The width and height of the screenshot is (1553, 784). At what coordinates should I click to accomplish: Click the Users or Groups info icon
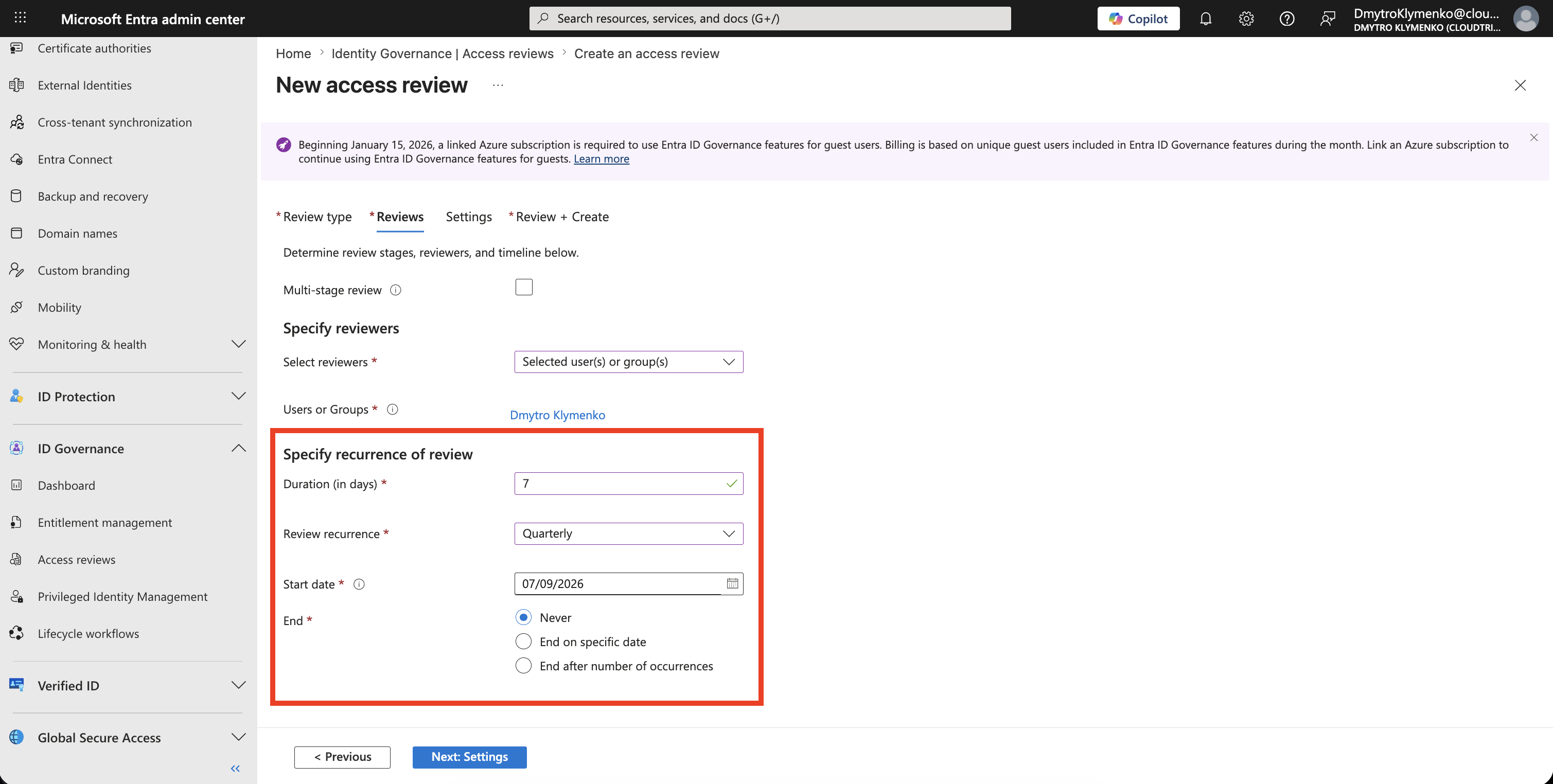pos(393,410)
